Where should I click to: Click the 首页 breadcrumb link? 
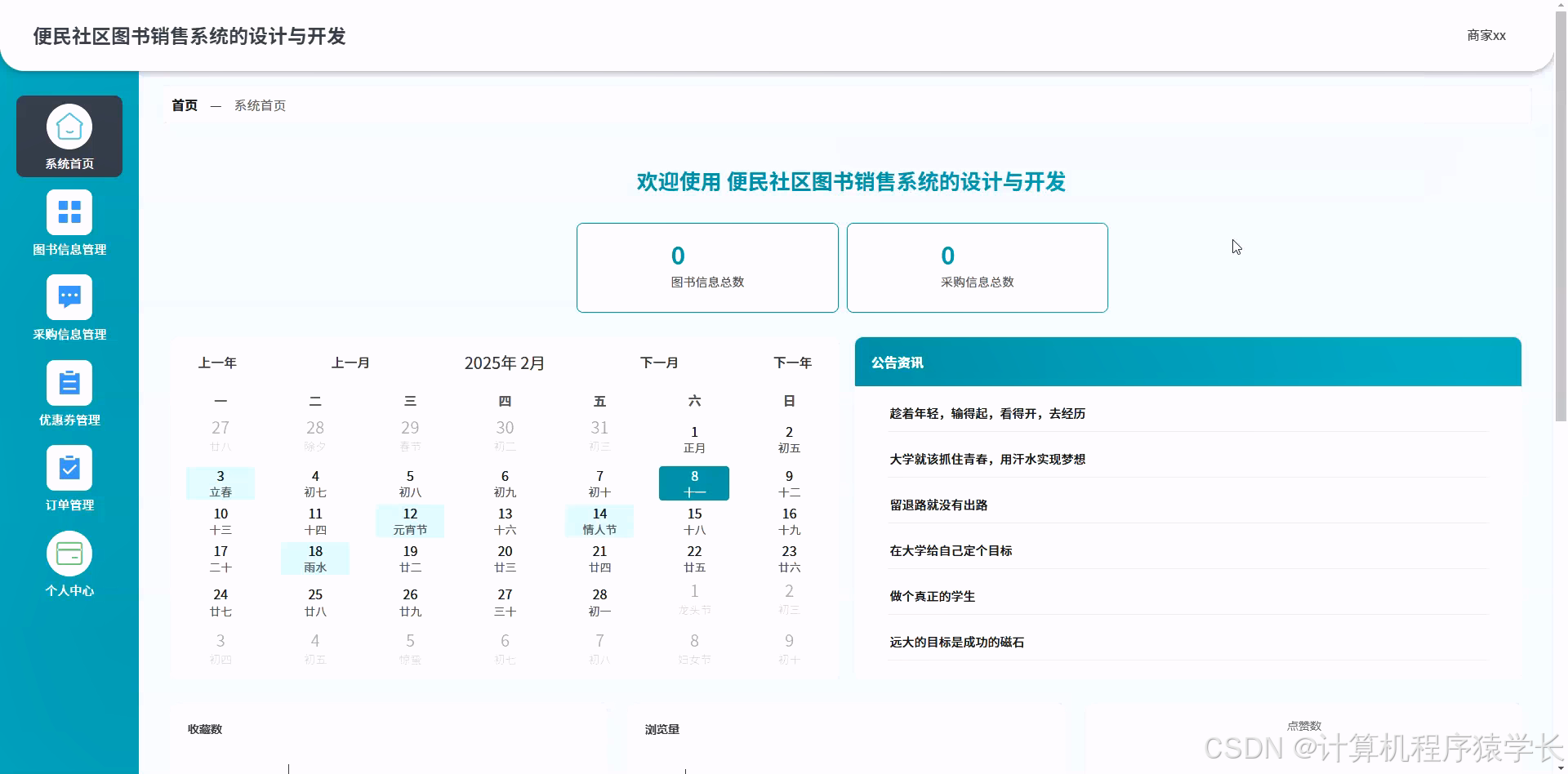185,105
